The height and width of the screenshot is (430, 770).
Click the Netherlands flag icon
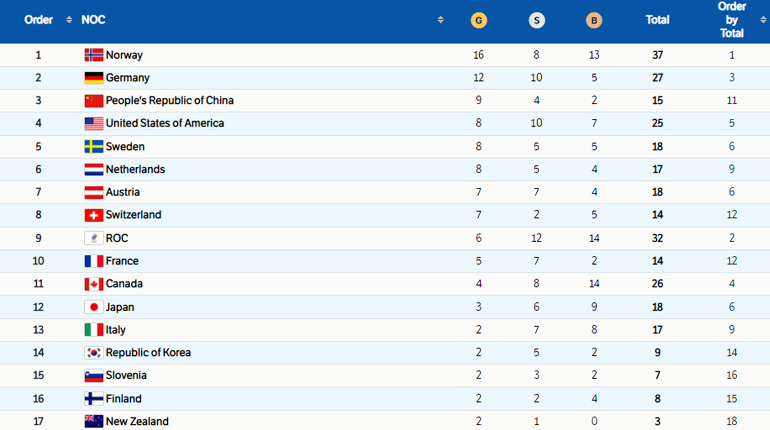[x=94, y=169]
